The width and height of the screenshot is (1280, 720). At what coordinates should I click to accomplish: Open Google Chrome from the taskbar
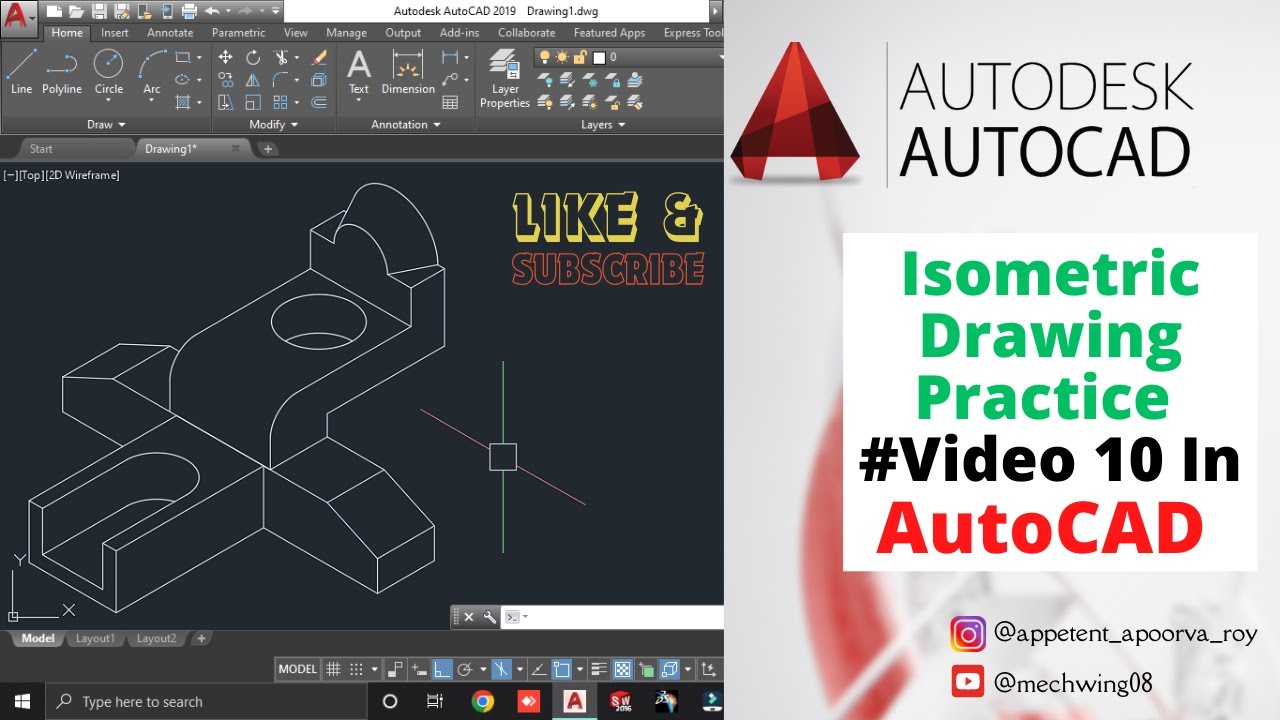click(x=482, y=701)
